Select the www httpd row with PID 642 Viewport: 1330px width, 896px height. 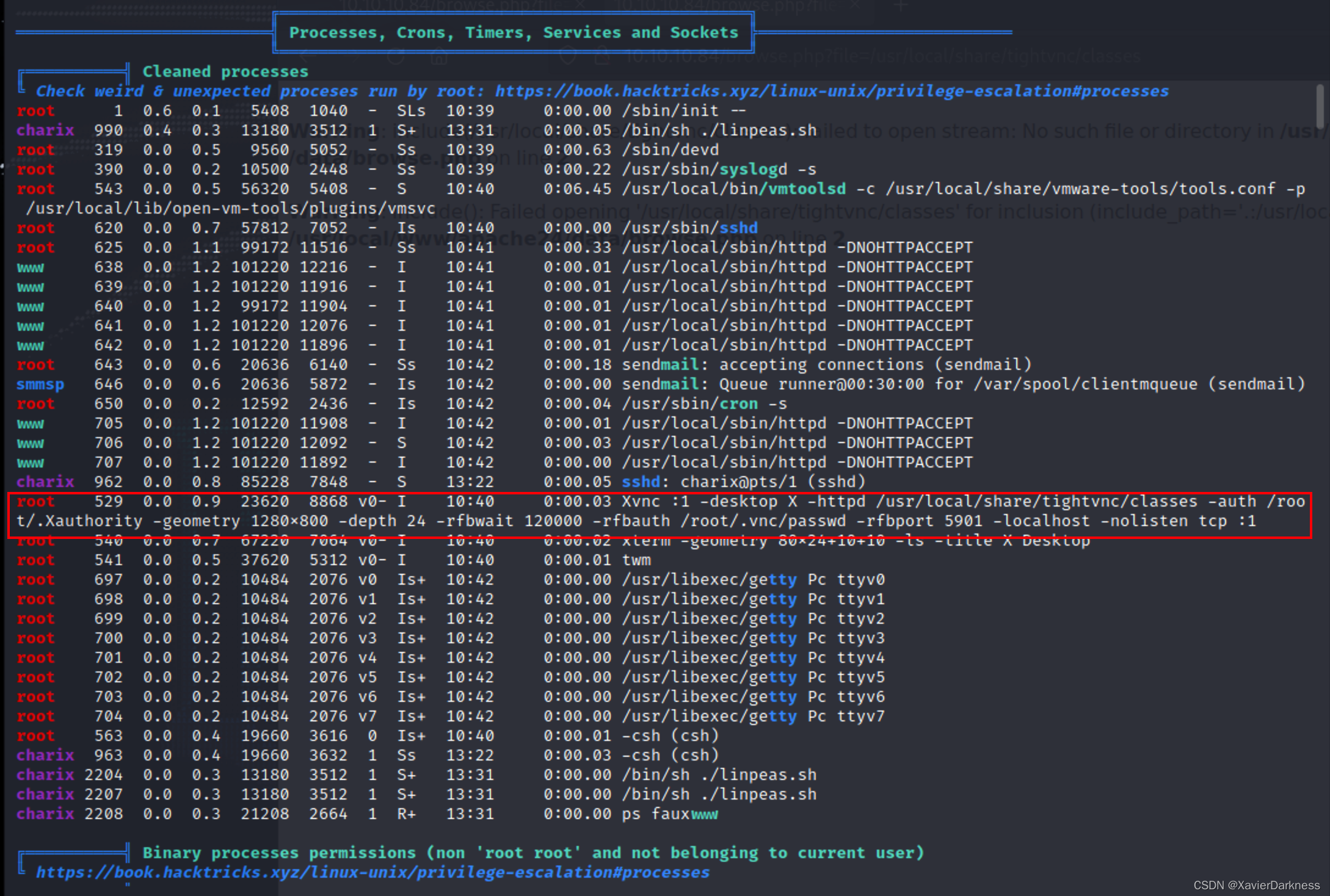click(495, 345)
